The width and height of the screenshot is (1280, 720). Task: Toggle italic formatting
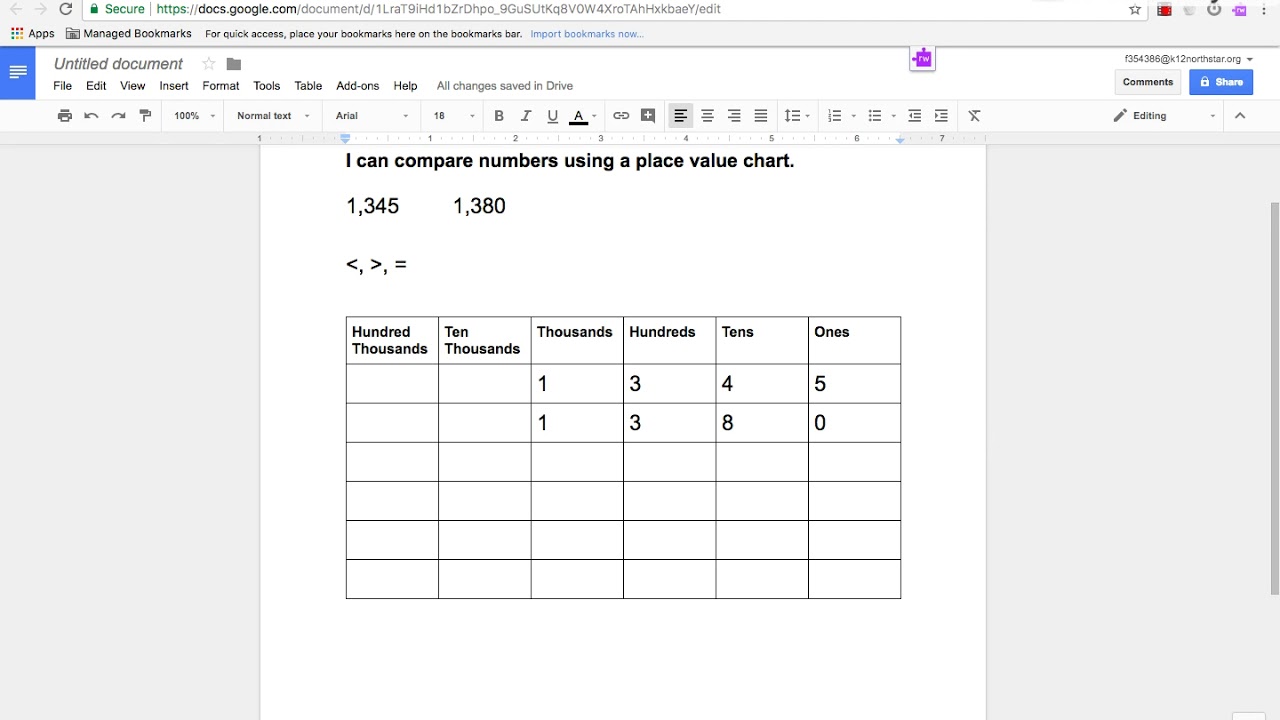click(526, 116)
